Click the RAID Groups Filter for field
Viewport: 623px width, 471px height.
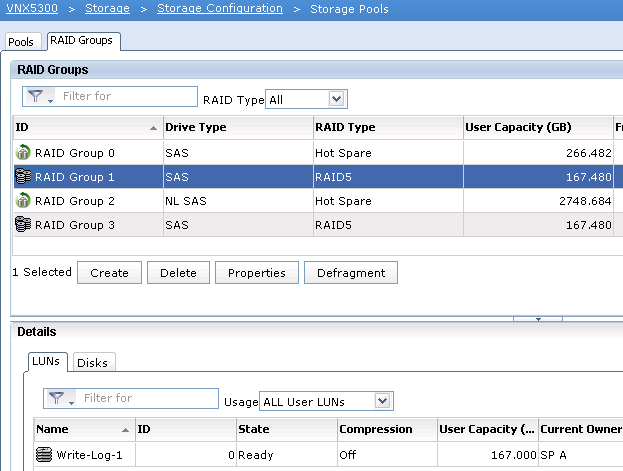click(x=126, y=96)
